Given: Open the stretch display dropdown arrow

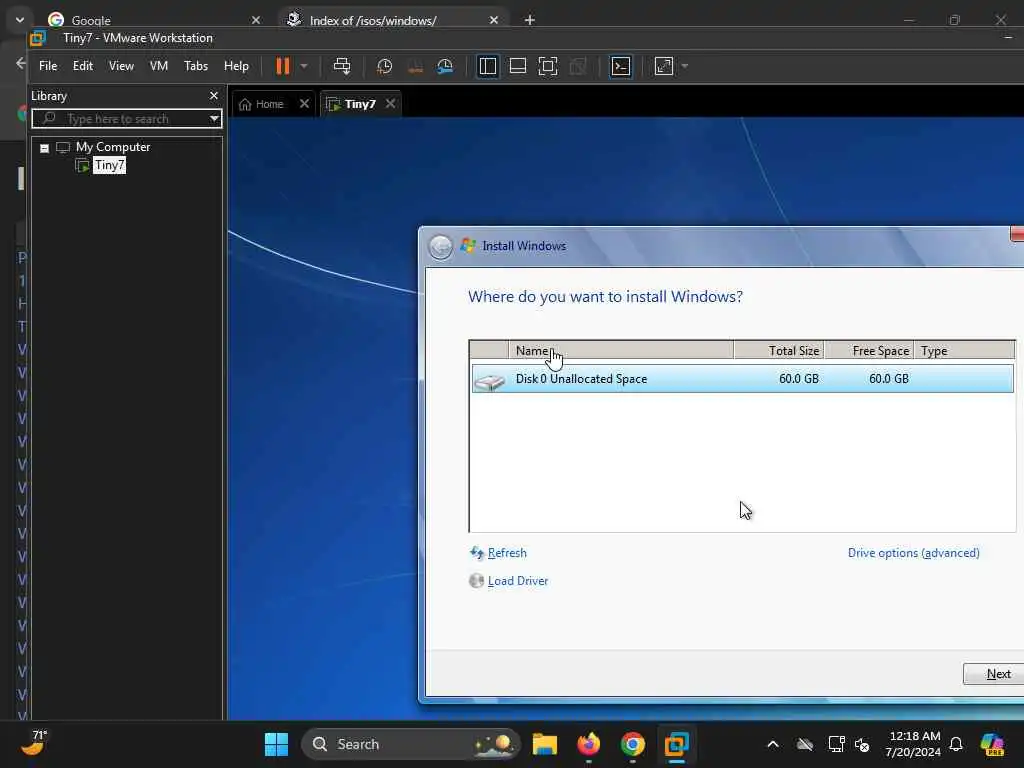Looking at the screenshot, I should tap(684, 66).
